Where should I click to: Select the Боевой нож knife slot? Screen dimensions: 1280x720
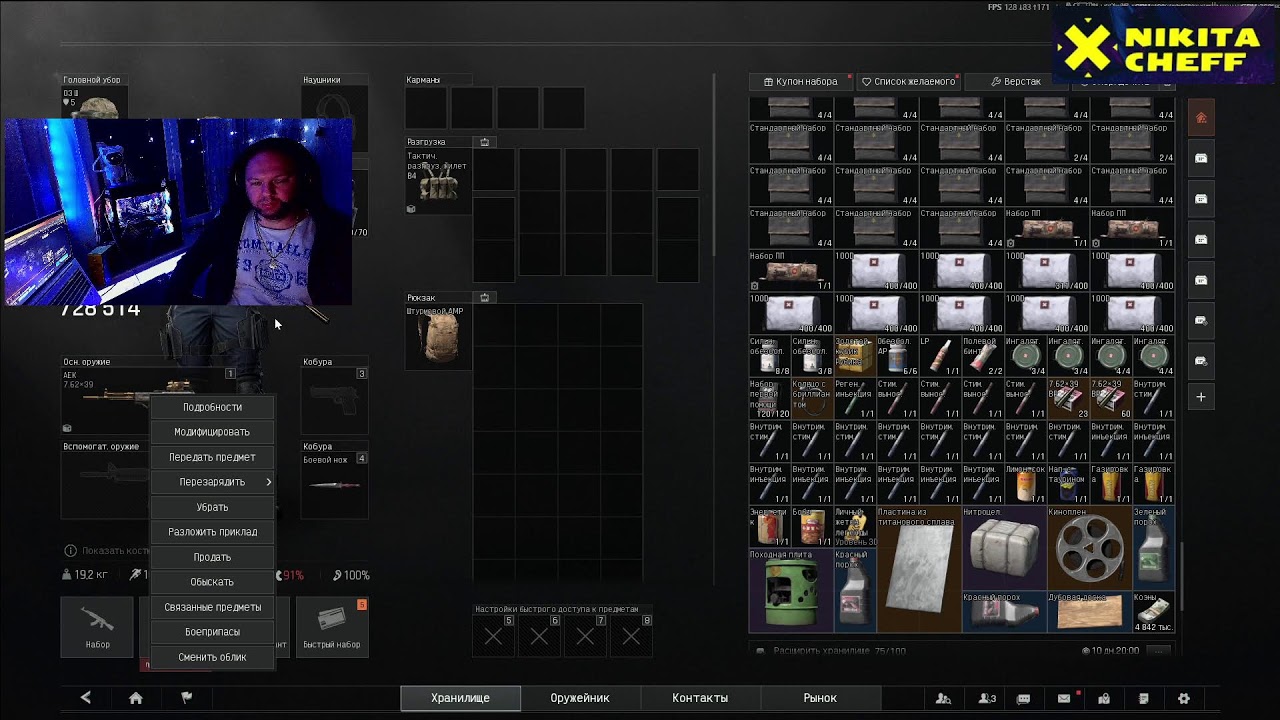pos(335,485)
